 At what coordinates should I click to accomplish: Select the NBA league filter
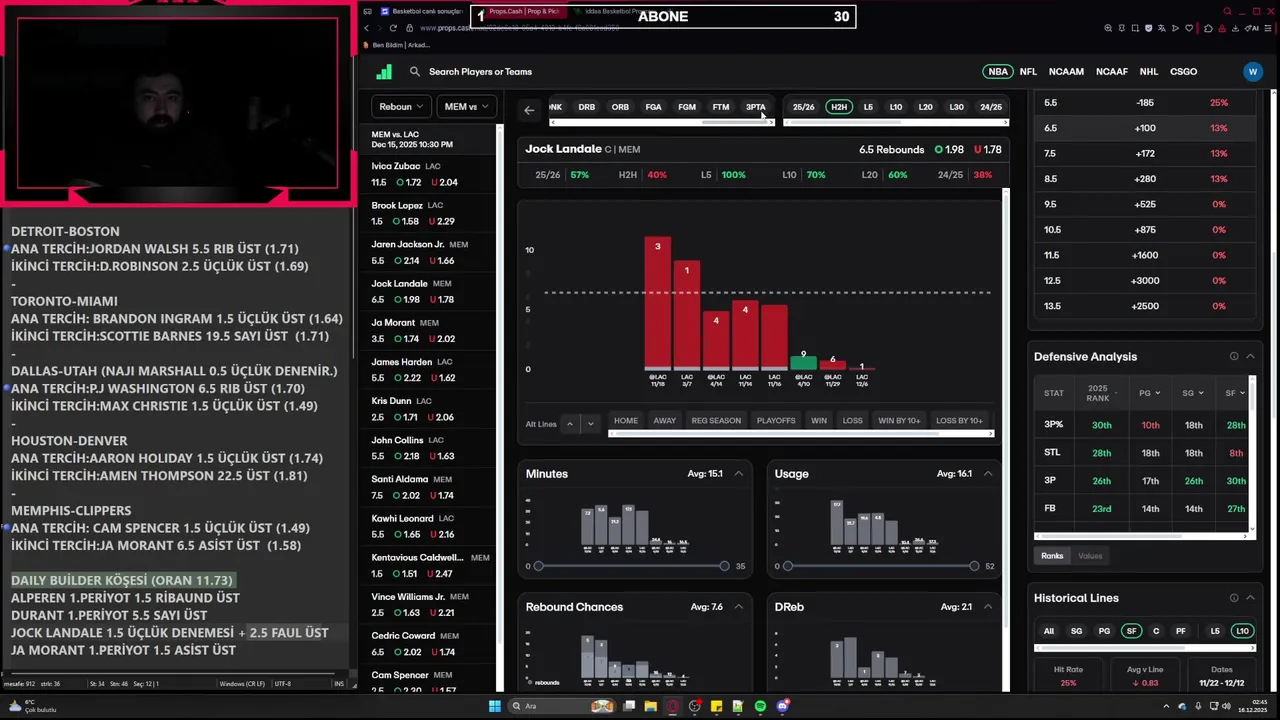(998, 72)
